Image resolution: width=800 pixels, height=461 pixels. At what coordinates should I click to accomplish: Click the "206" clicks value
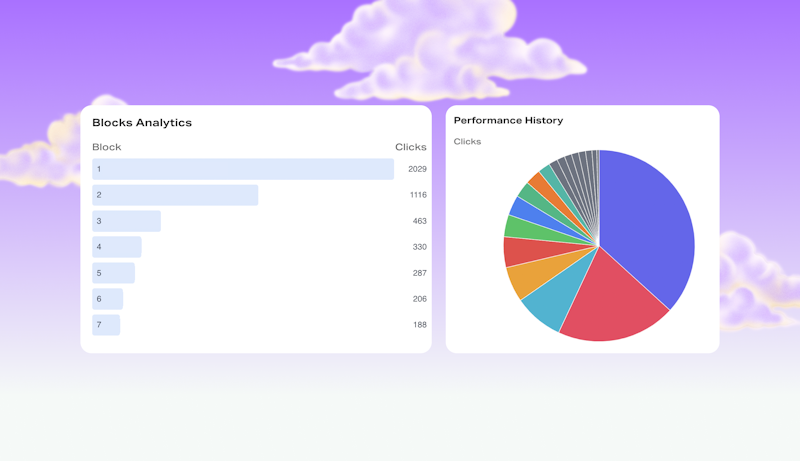(x=420, y=299)
